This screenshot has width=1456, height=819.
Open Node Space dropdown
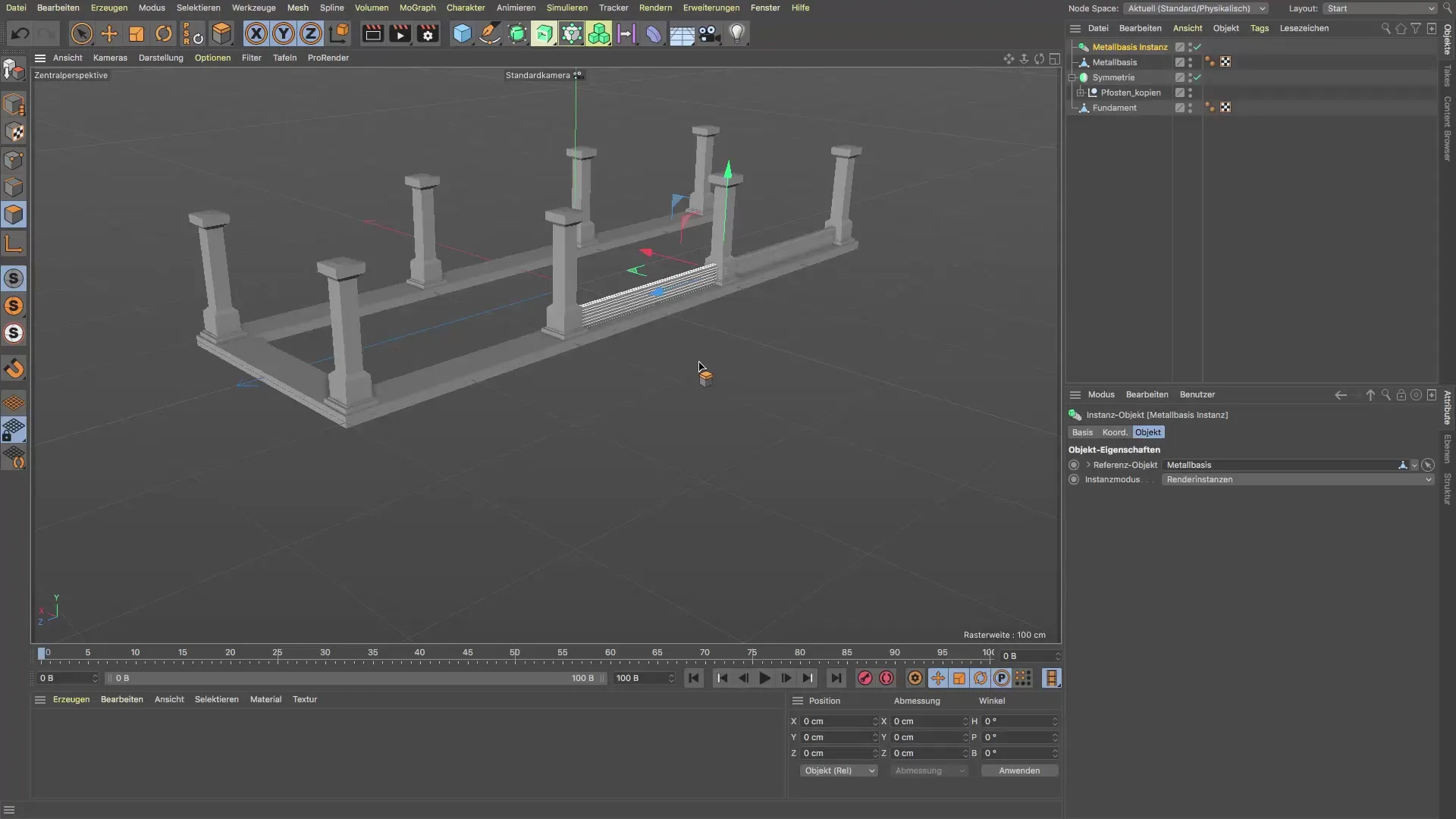tap(1196, 8)
